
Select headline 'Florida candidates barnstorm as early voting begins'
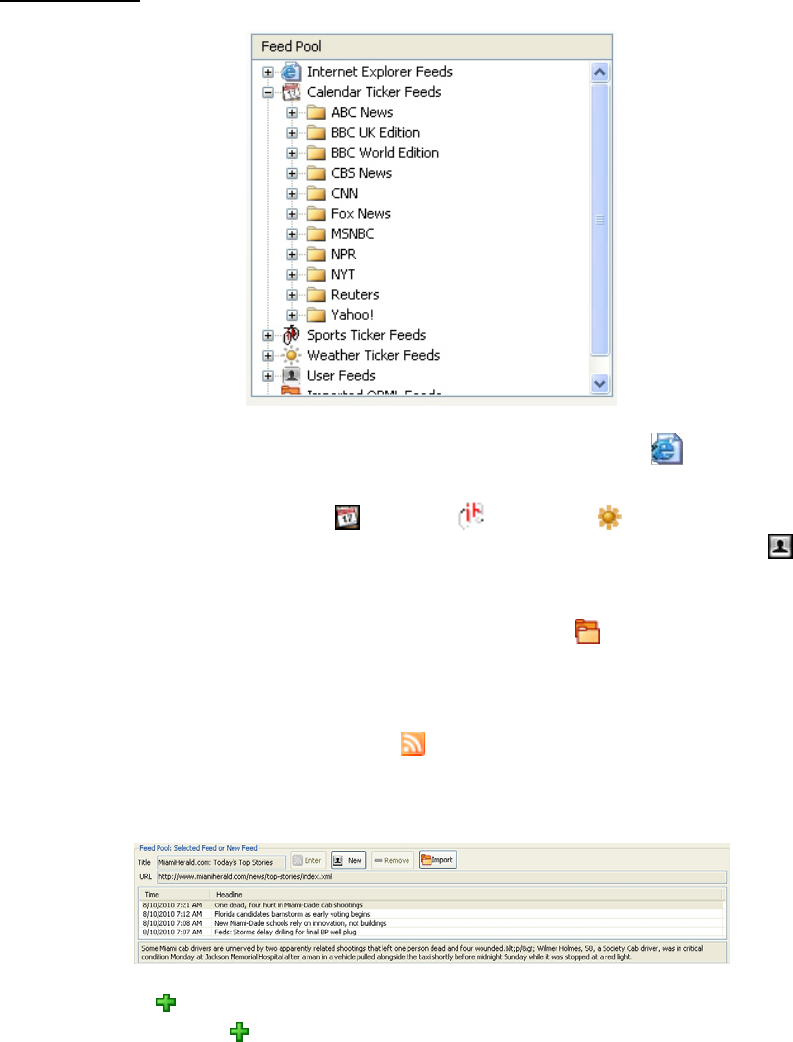(x=292, y=914)
